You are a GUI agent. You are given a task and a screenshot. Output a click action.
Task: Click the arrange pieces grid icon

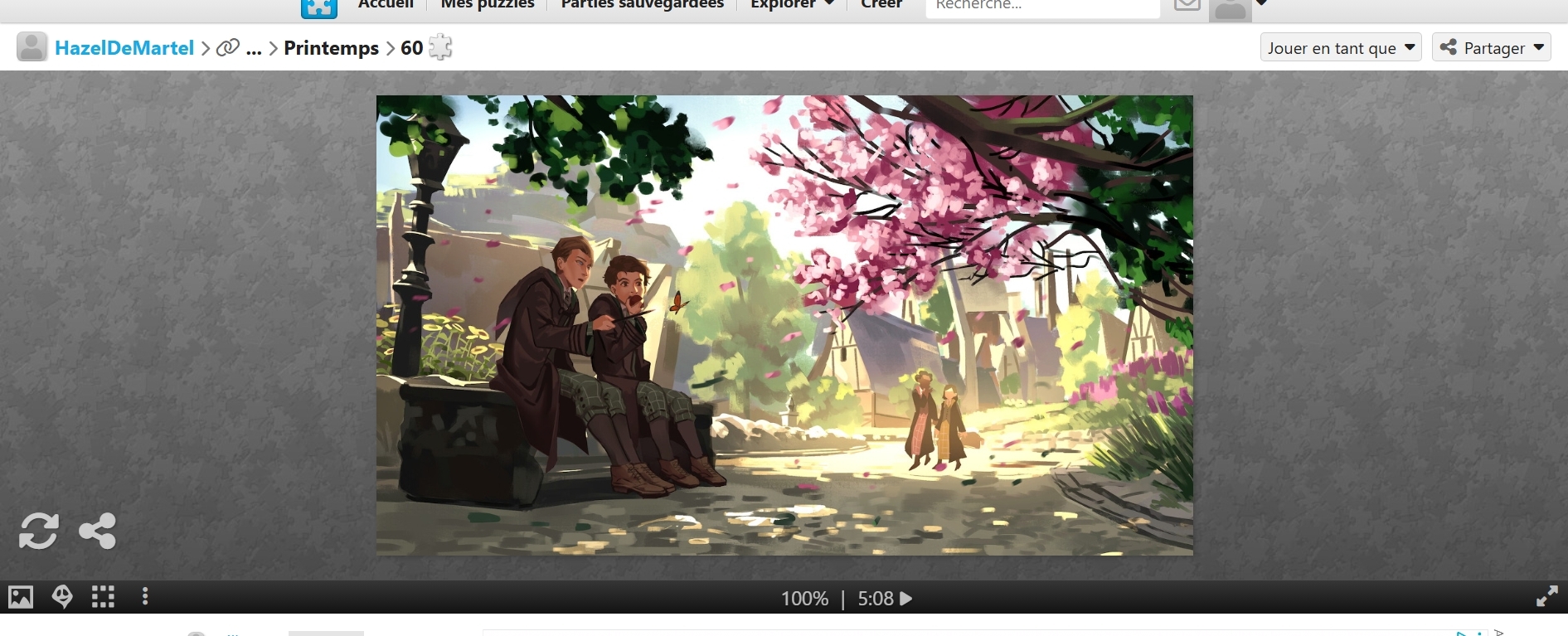click(x=104, y=597)
